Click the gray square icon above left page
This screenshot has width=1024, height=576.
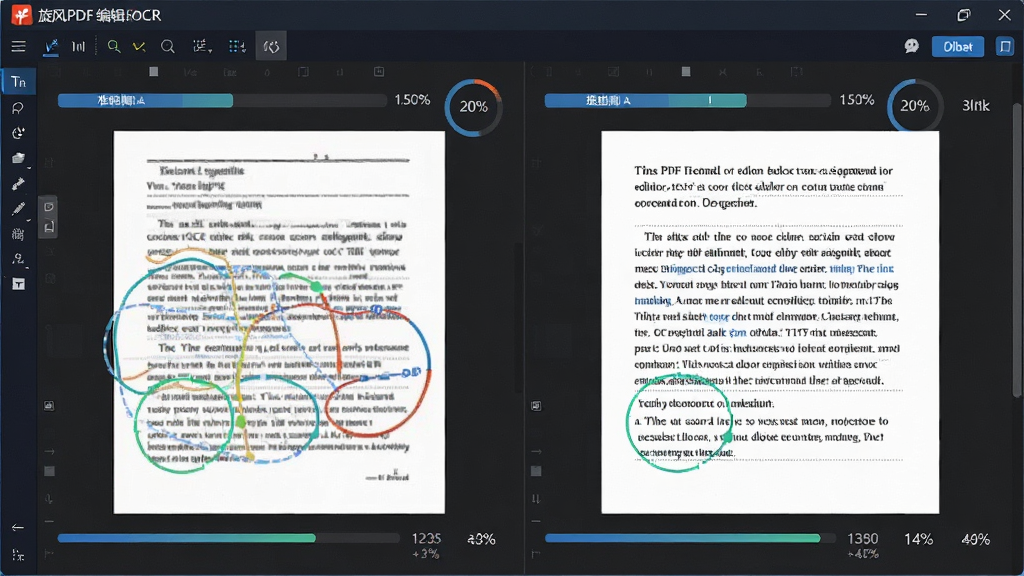pyautogui.click(x=153, y=72)
